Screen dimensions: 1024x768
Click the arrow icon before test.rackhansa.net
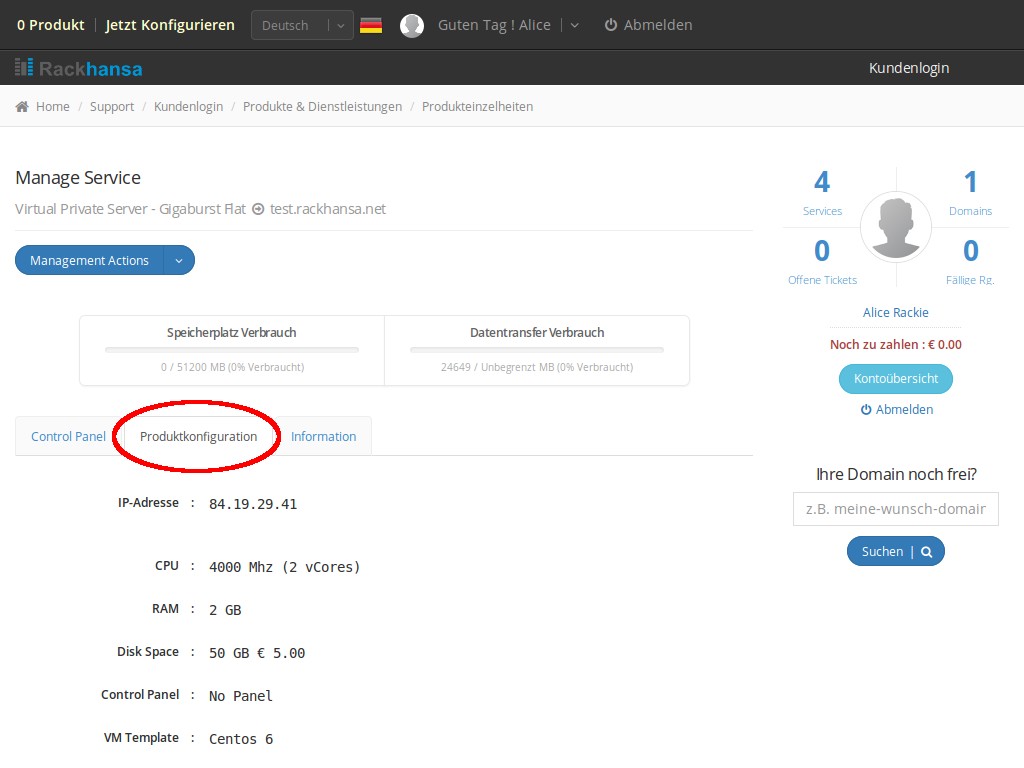(x=258, y=209)
